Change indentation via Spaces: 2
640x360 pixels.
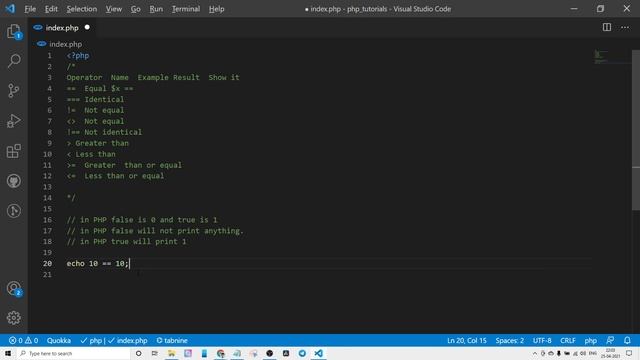coord(509,340)
